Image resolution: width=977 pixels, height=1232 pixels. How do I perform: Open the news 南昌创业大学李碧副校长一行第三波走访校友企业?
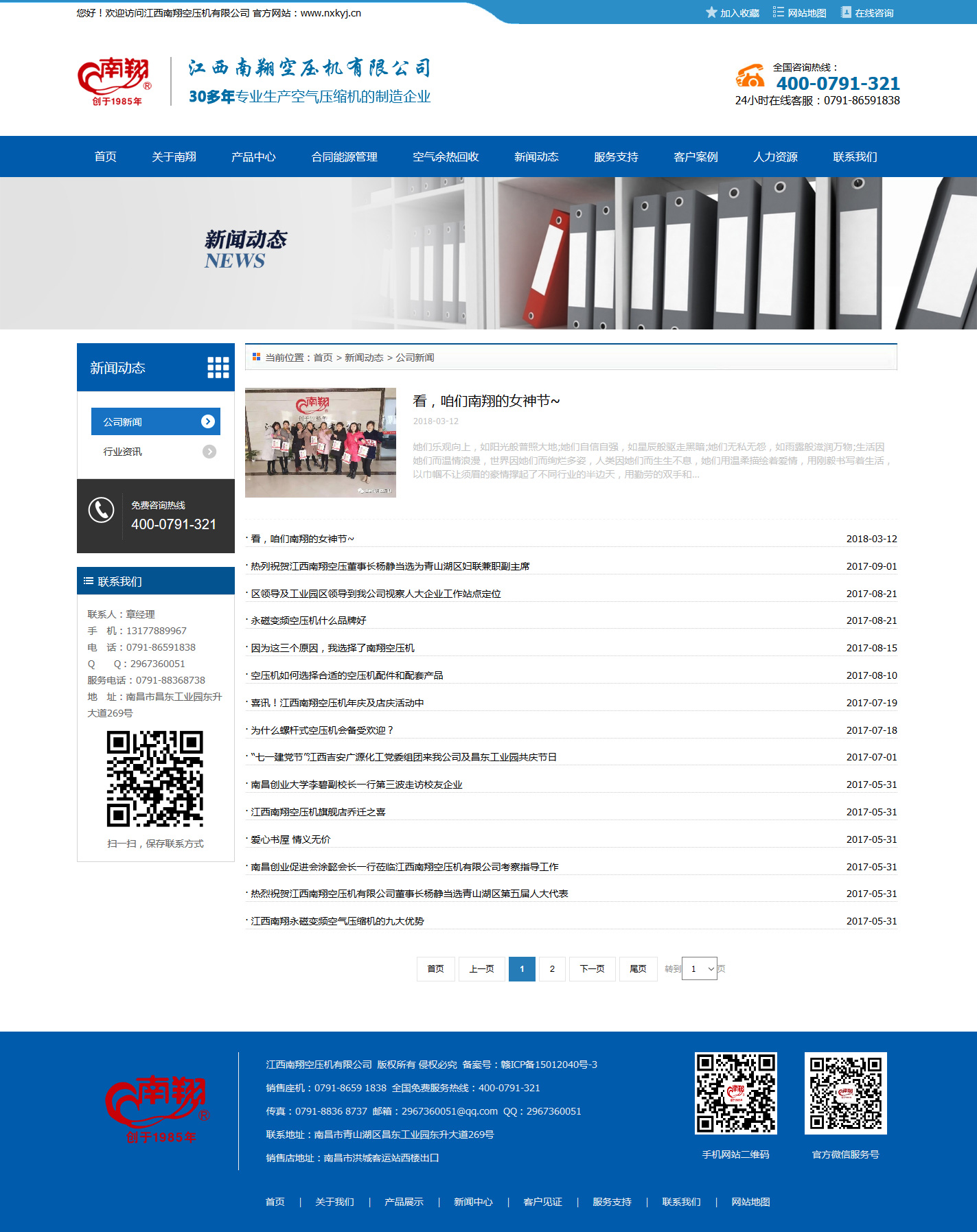356,784
